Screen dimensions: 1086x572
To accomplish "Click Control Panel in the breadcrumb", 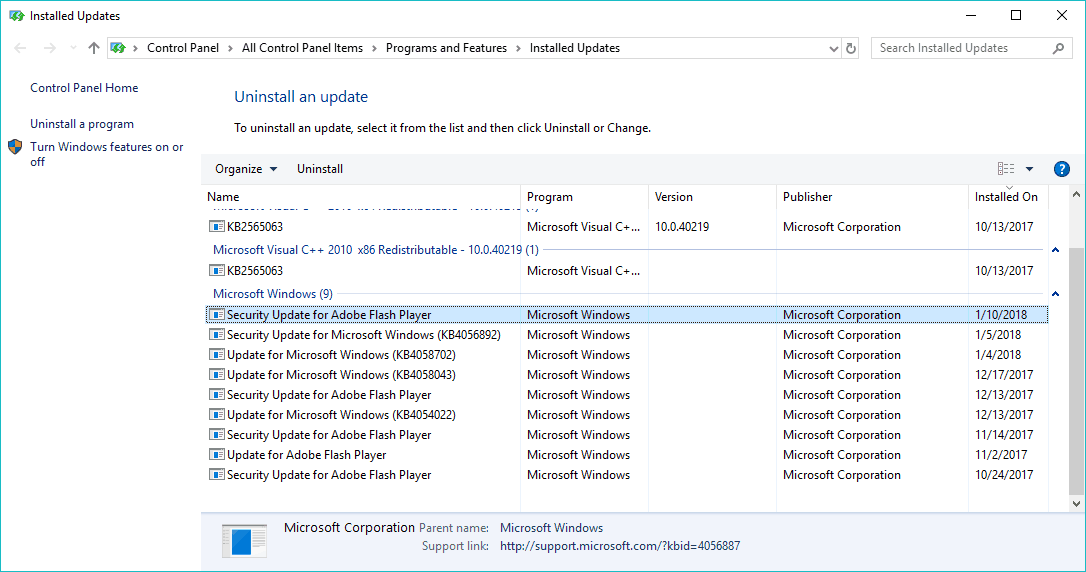I will pos(183,48).
